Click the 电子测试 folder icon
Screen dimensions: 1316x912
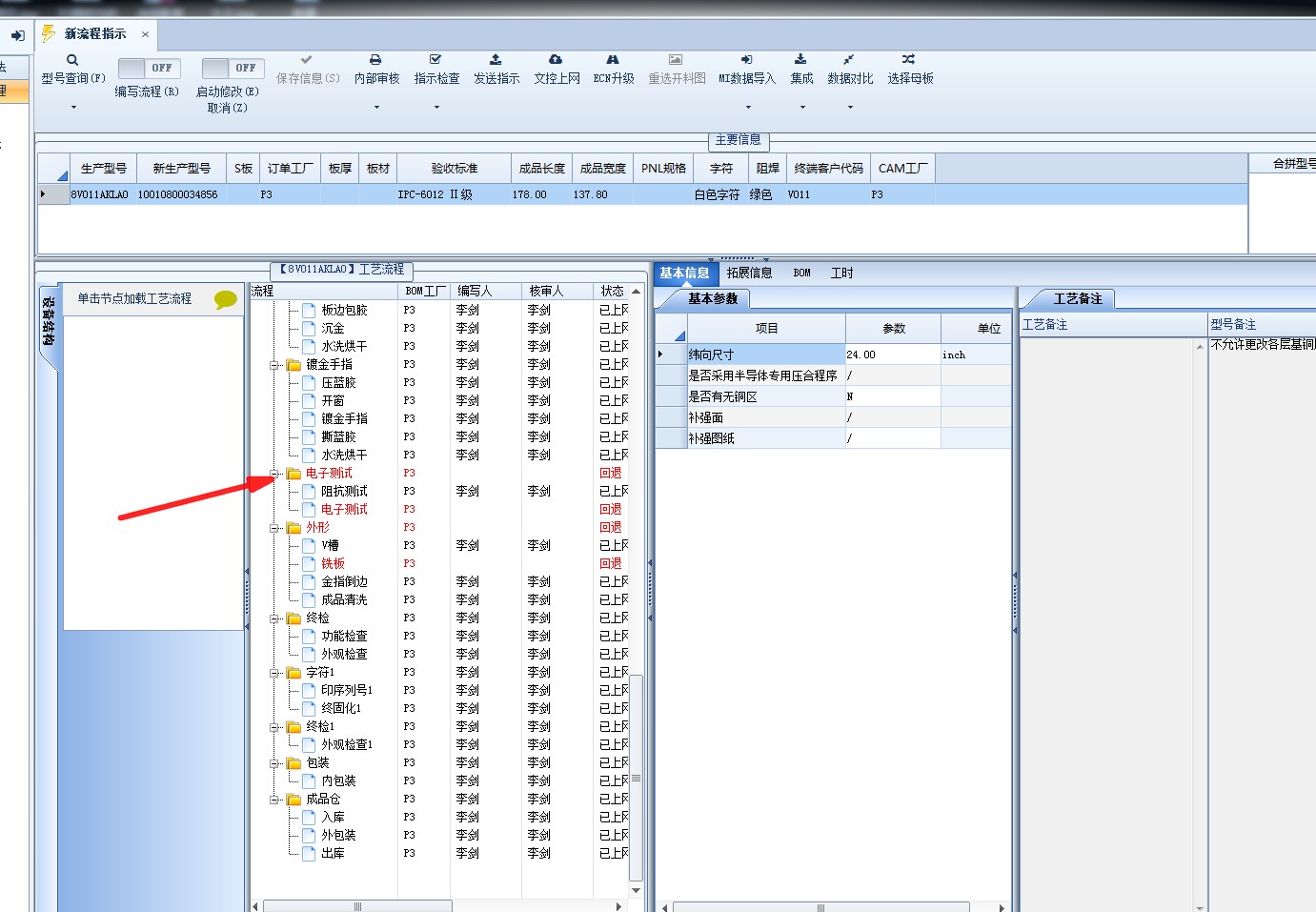(x=294, y=474)
